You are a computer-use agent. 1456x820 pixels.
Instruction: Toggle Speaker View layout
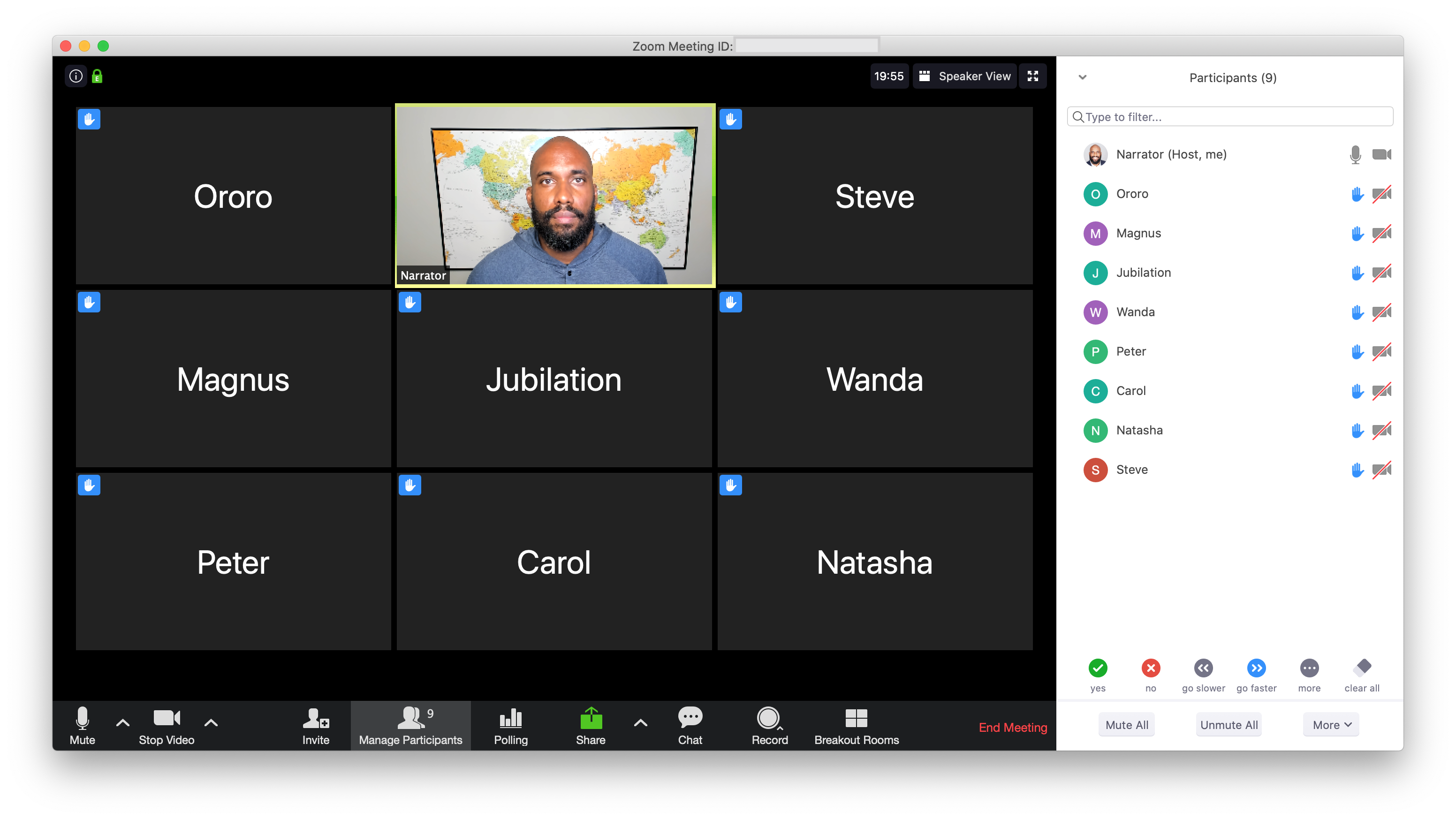tap(965, 77)
